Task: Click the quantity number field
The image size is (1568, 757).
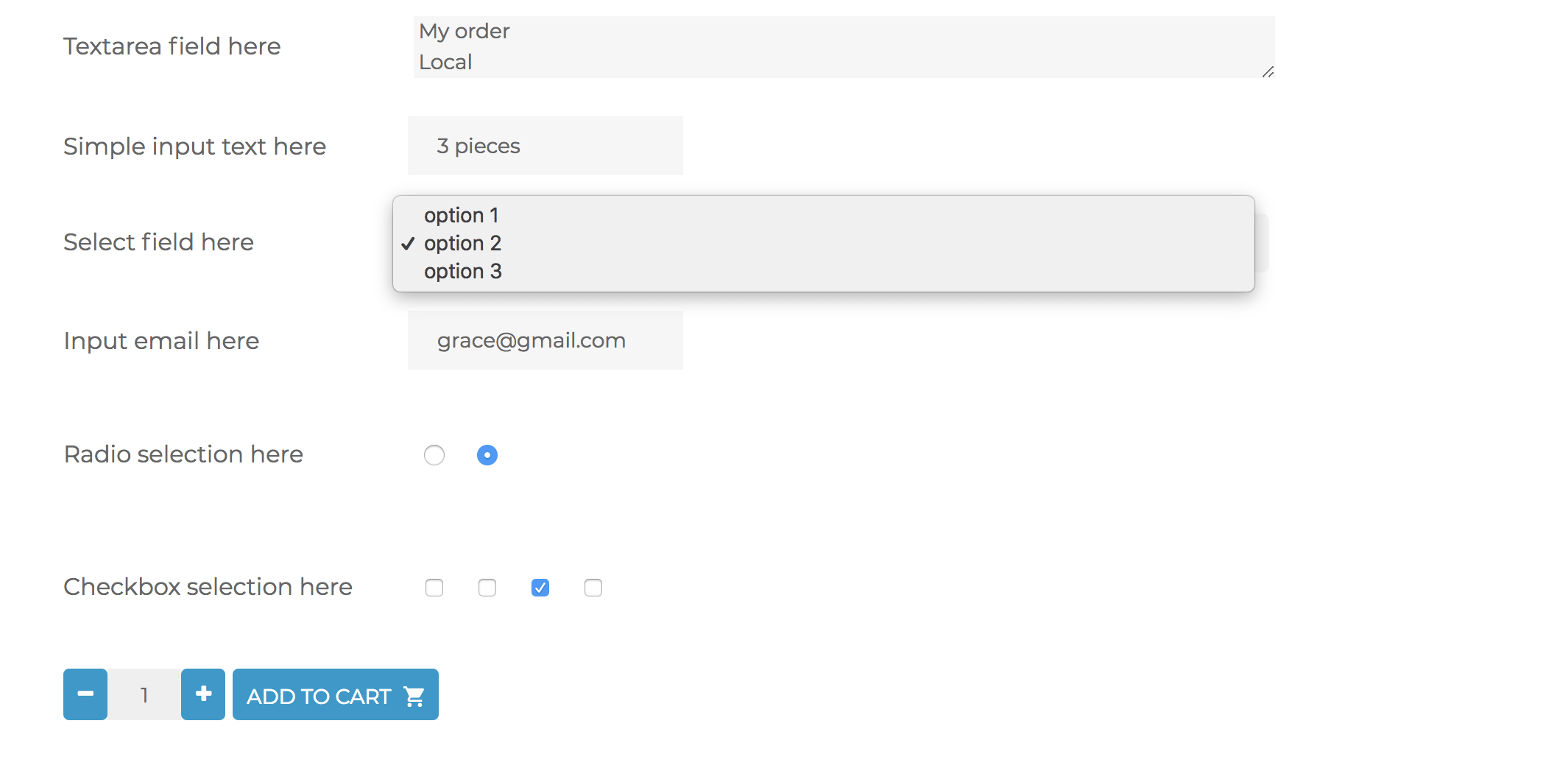Action: coord(144,694)
